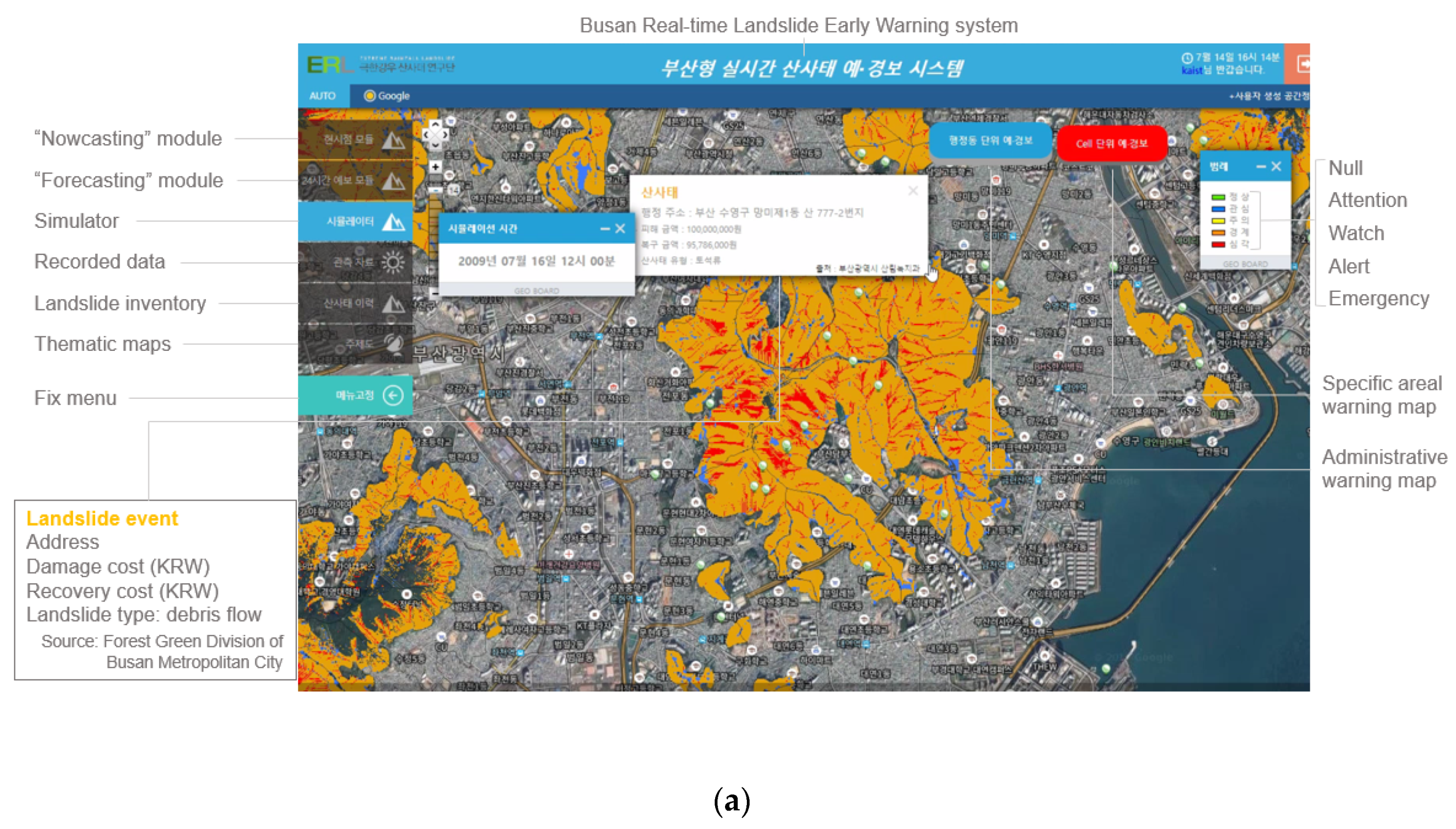Close the landslide (산사태) info popup

coord(913,191)
